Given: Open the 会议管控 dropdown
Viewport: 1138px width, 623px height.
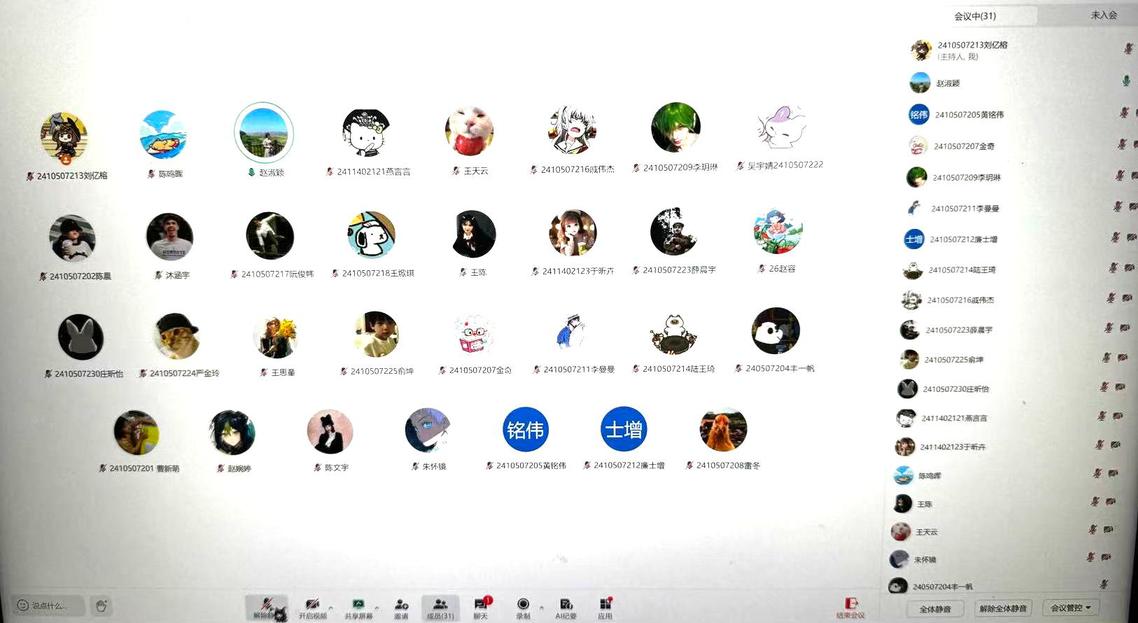Looking at the screenshot, I should click(x=1070, y=608).
